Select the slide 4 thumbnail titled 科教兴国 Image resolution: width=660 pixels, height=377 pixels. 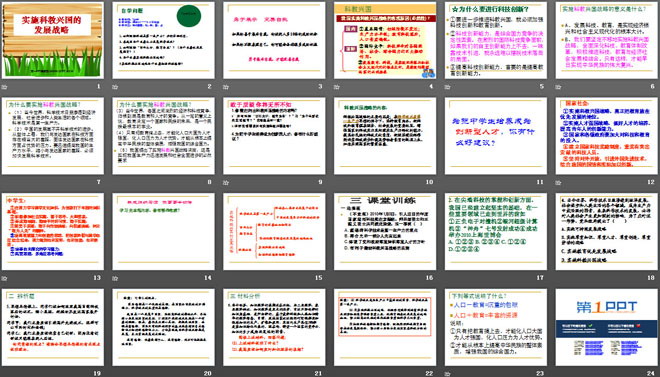(385, 40)
